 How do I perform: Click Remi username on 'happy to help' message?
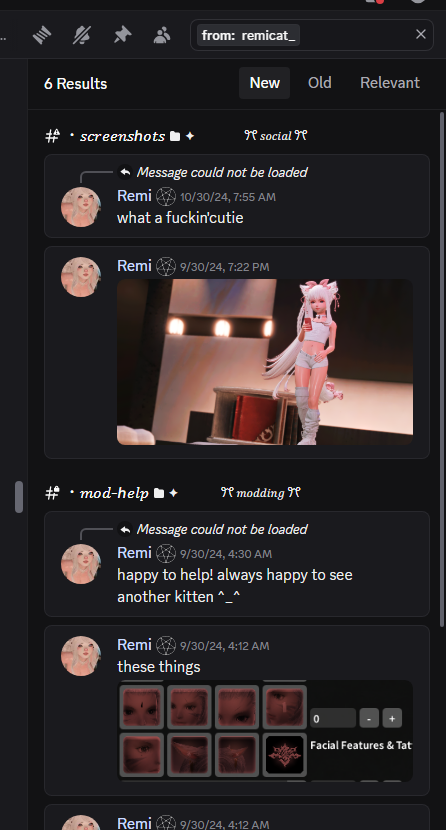134,553
